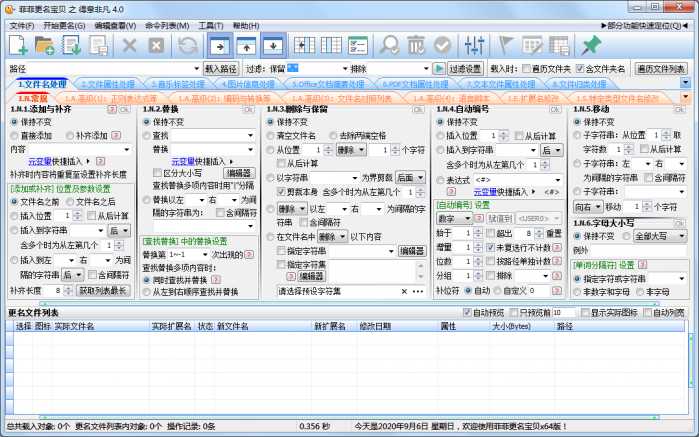
Task: Open the 工具(T) menu
Action: point(210,25)
